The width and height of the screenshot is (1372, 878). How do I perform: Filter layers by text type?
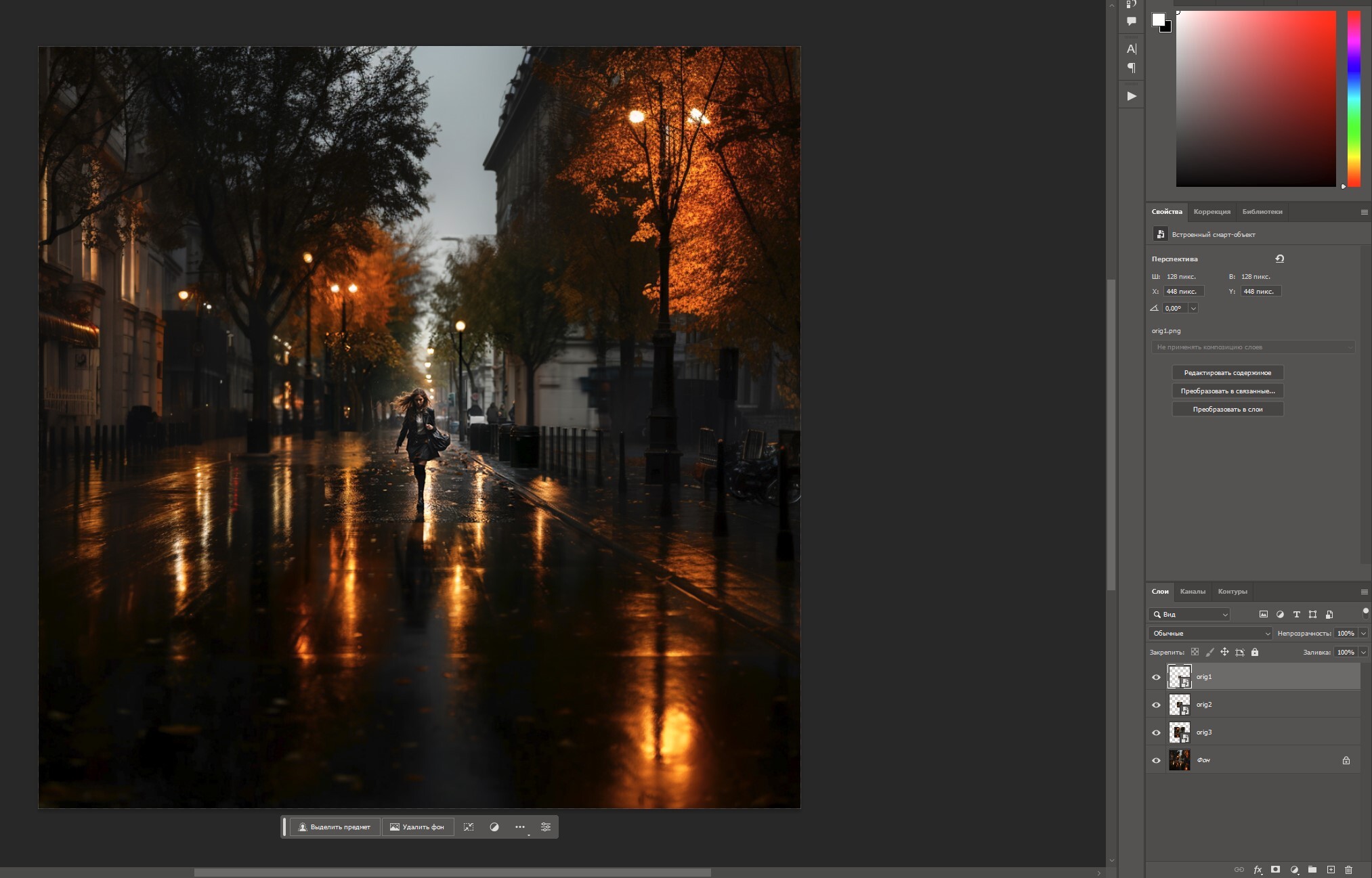[x=1296, y=615]
